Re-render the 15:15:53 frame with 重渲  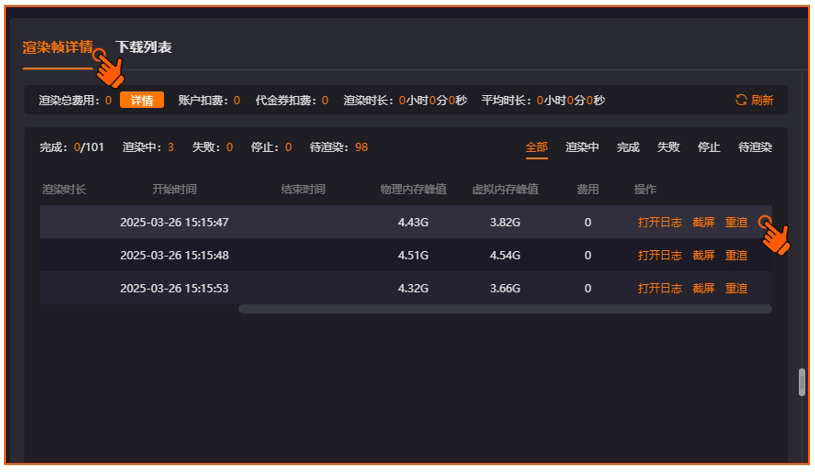tap(736, 288)
